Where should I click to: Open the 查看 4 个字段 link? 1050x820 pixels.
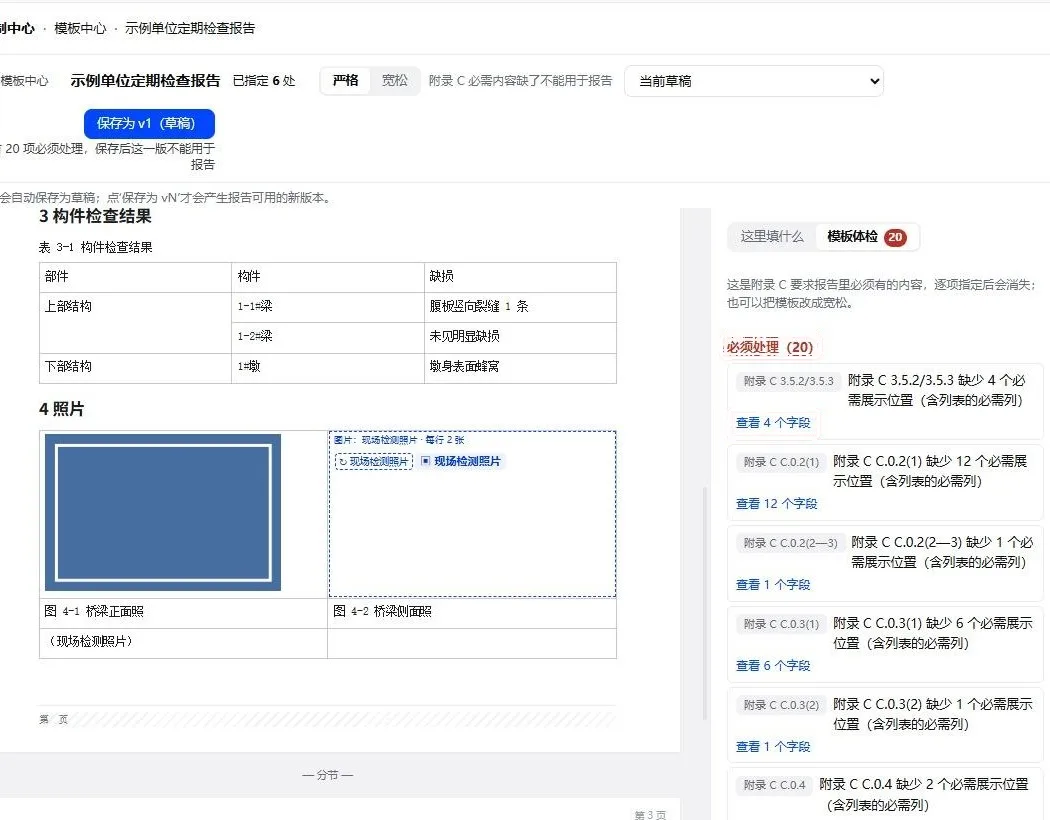tap(773, 422)
